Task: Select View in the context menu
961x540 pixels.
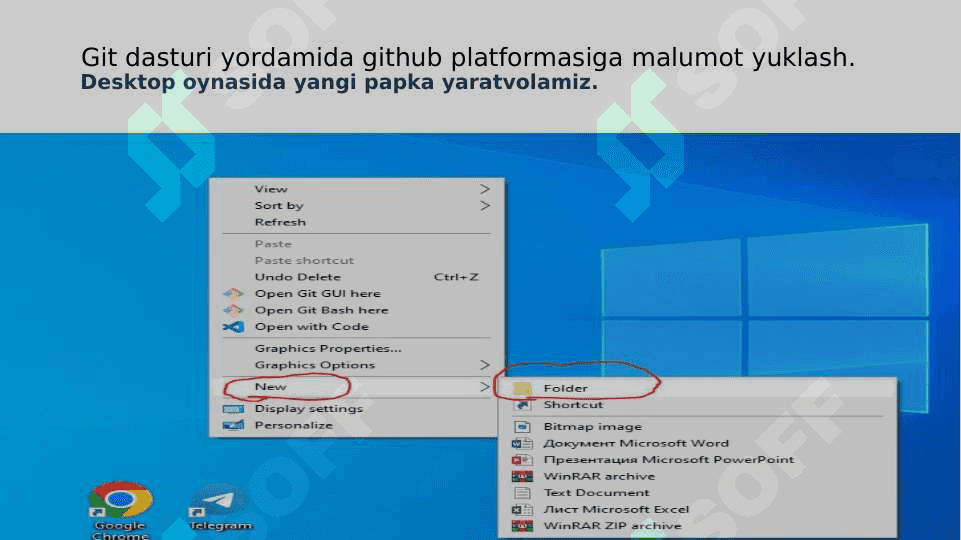Action: [x=356, y=189]
